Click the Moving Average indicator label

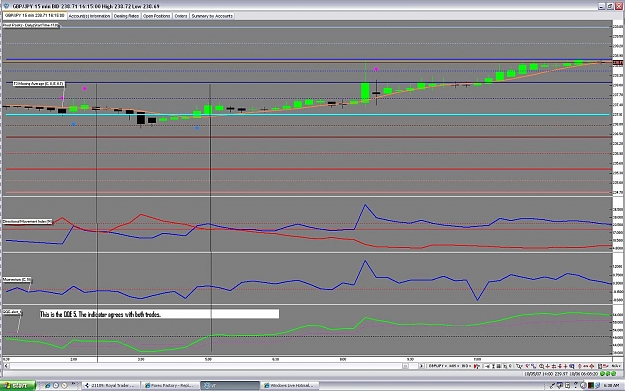pos(38,84)
